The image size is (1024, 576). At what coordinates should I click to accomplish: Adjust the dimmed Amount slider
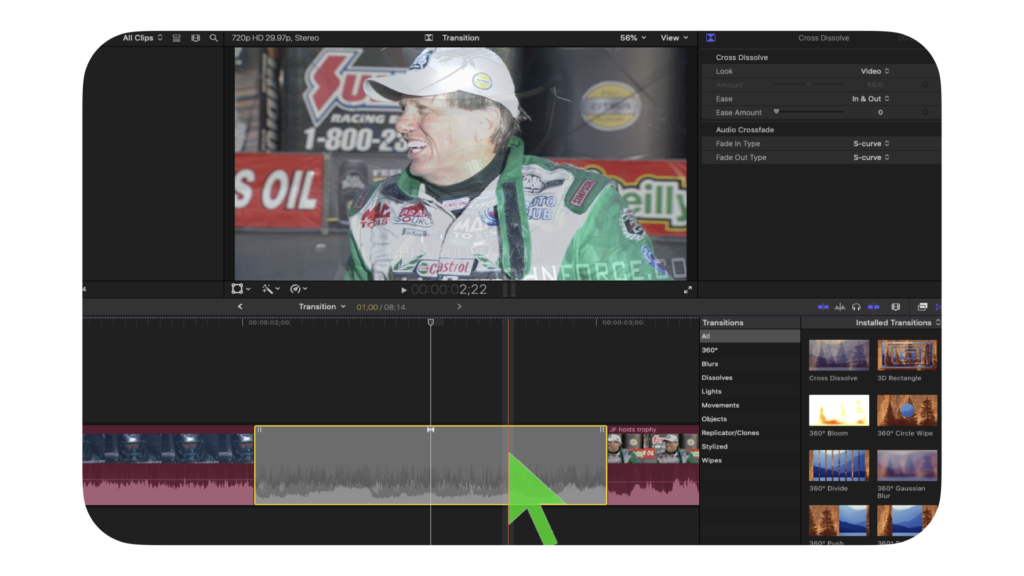coord(808,84)
